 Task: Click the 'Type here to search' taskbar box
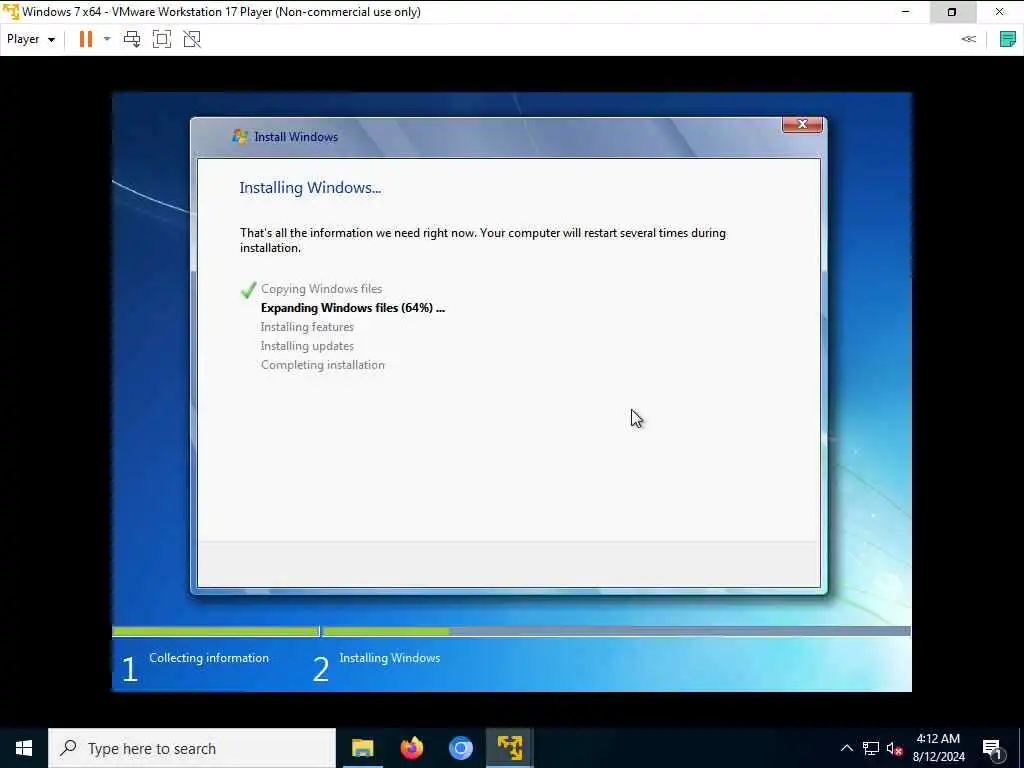(192, 748)
